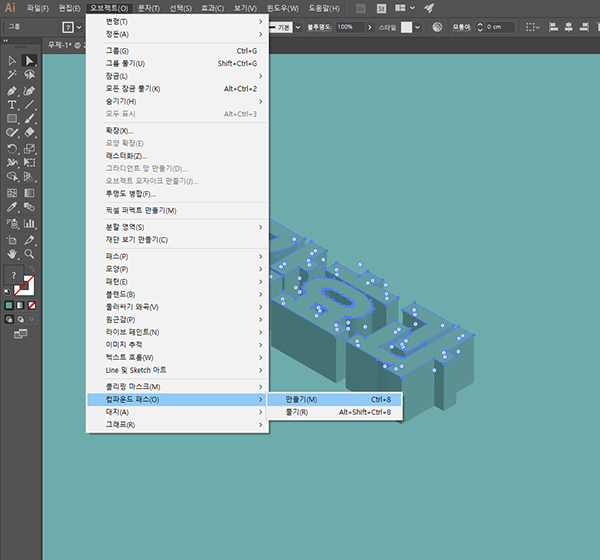Select the Hand tool

coord(12,254)
